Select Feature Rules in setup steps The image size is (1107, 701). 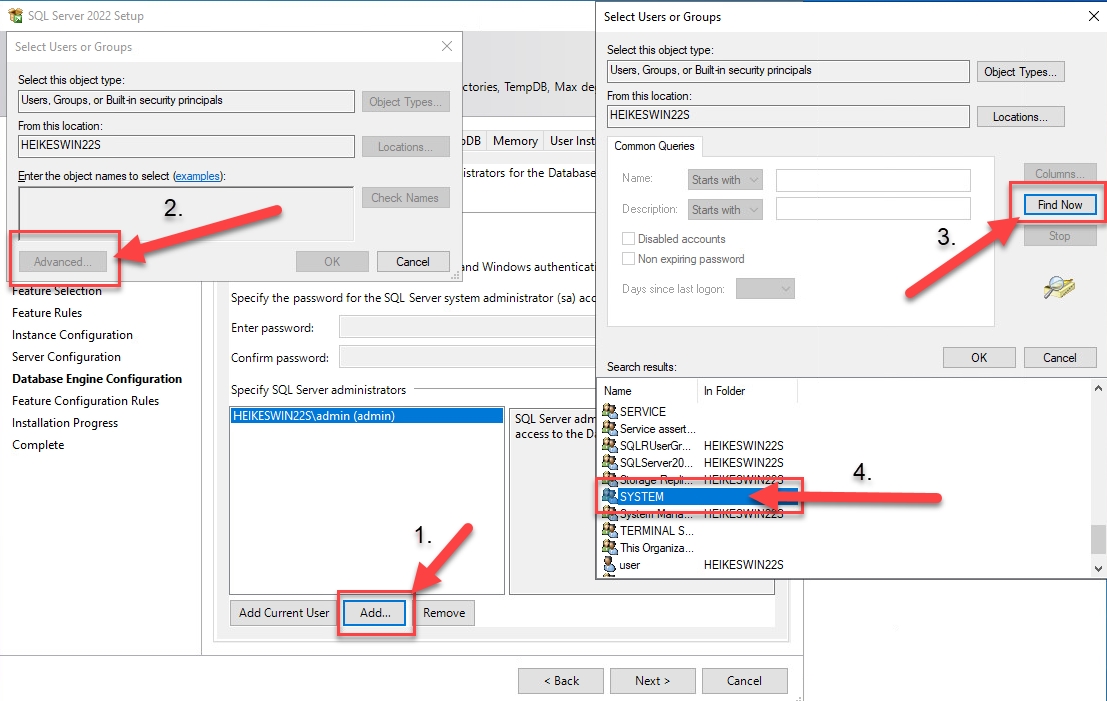[x=47, y=313]
